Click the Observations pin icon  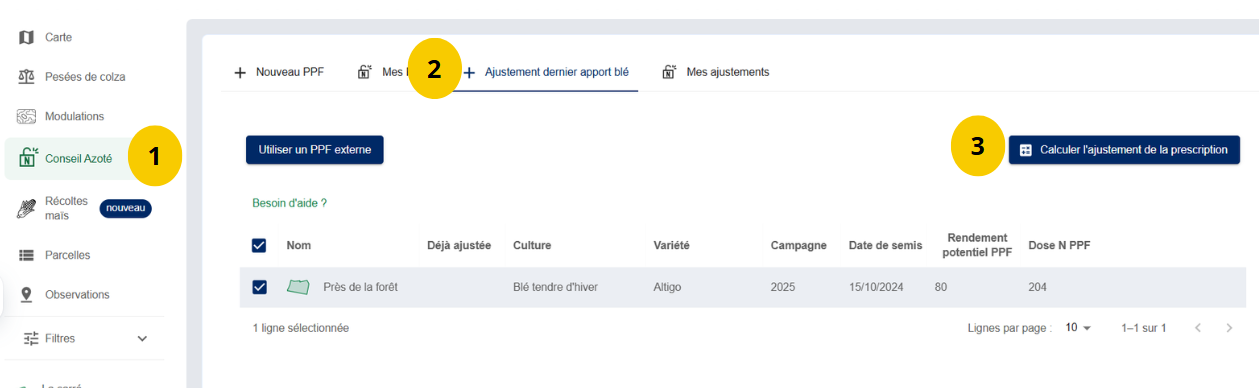pos(27,295)
